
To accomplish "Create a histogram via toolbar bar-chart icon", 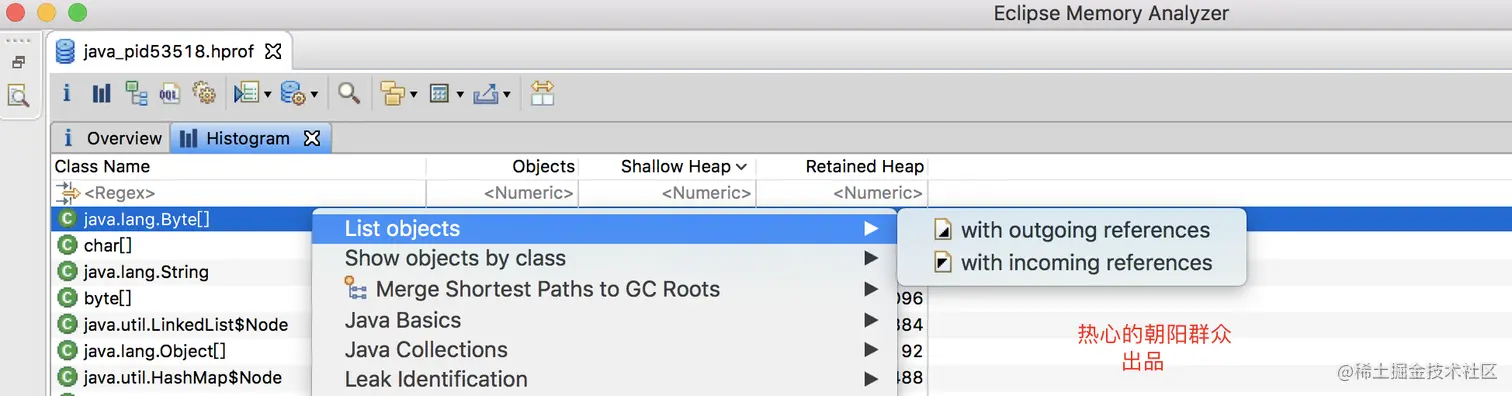I will point(102,93).
